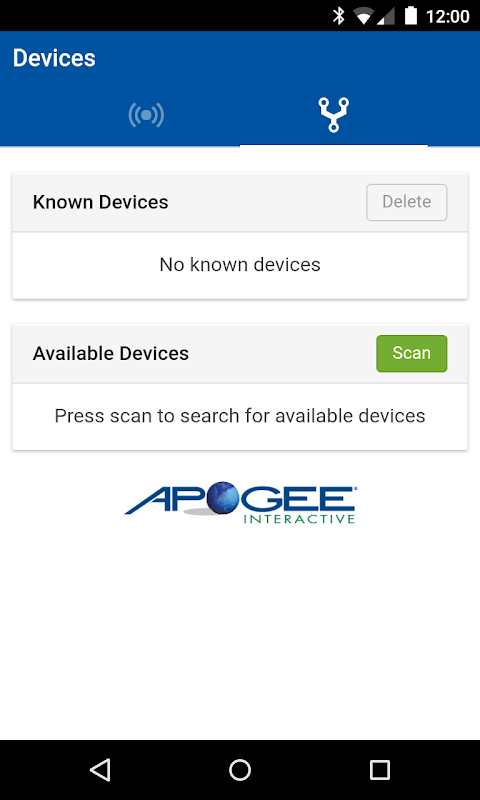Image resolution: width=480 pixels, height=800 pixels.
Task: Open recent apps with the square icon
Action: (x=380, y=769)
